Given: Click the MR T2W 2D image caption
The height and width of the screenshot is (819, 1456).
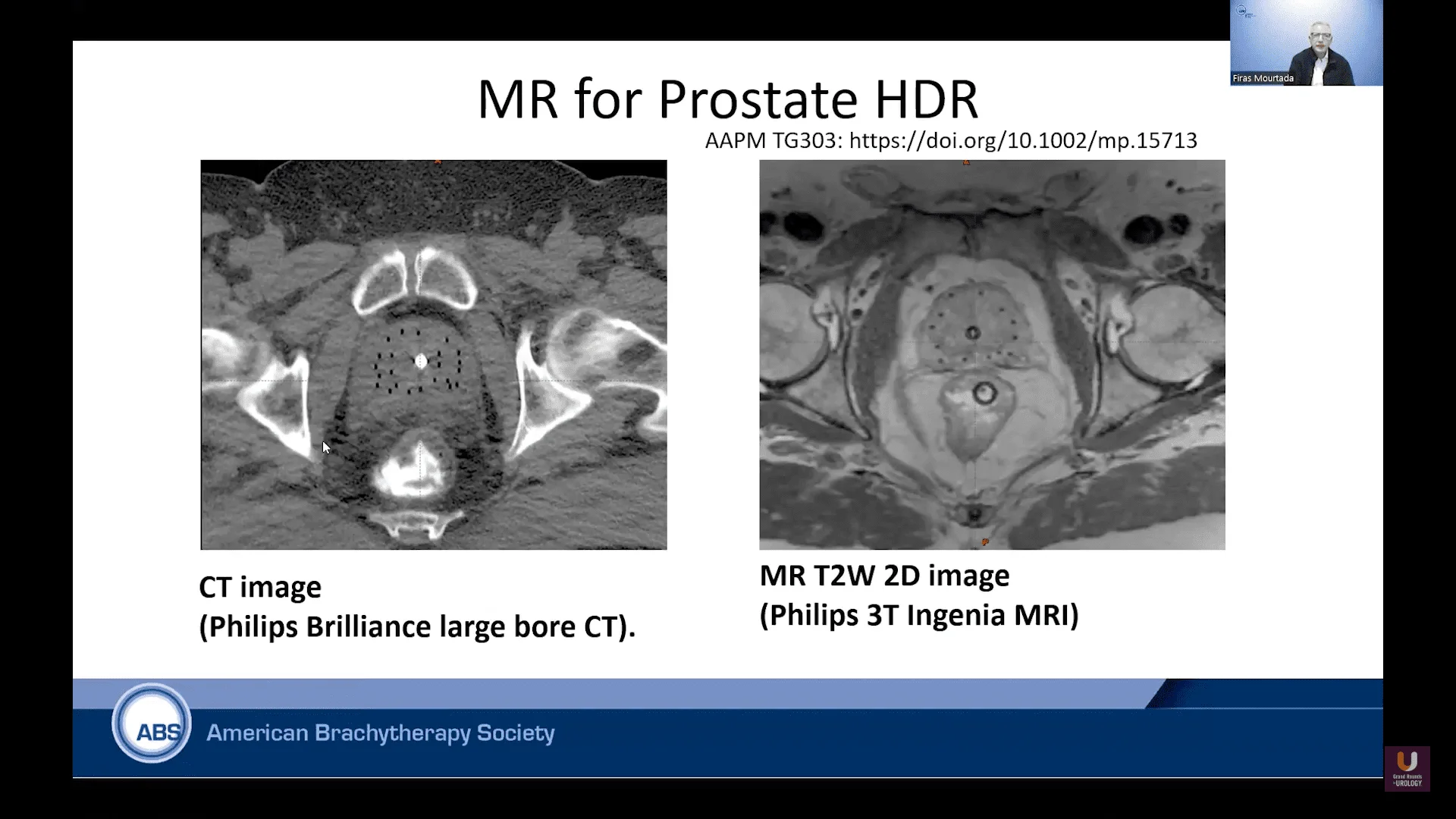Looking at the screenshot, I should [884, 576].
